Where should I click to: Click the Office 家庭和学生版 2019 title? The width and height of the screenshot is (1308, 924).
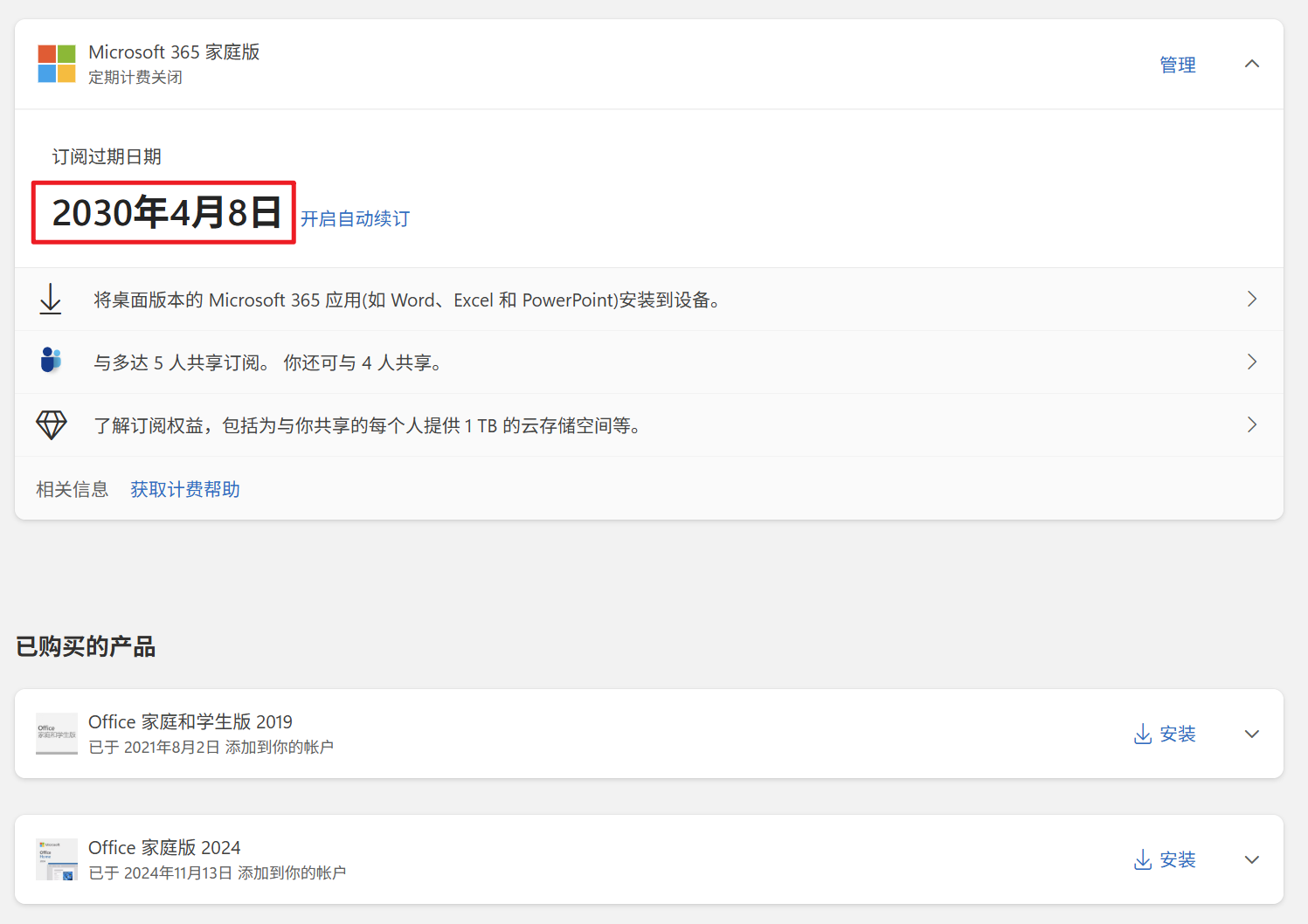click(x=190, y=722)
